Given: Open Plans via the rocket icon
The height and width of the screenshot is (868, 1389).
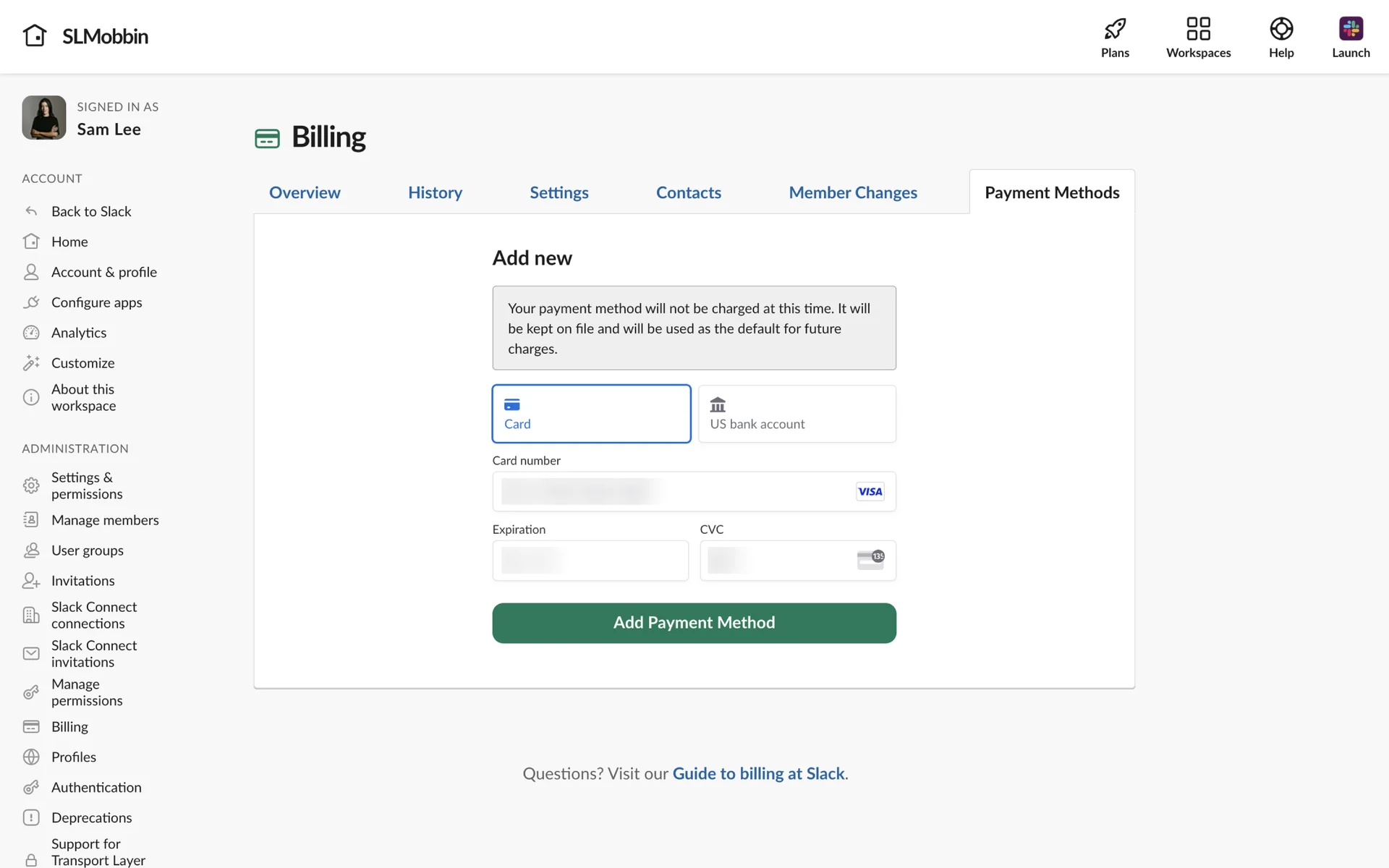Looking at the screenshot, I should click(x=1115, y=29).
